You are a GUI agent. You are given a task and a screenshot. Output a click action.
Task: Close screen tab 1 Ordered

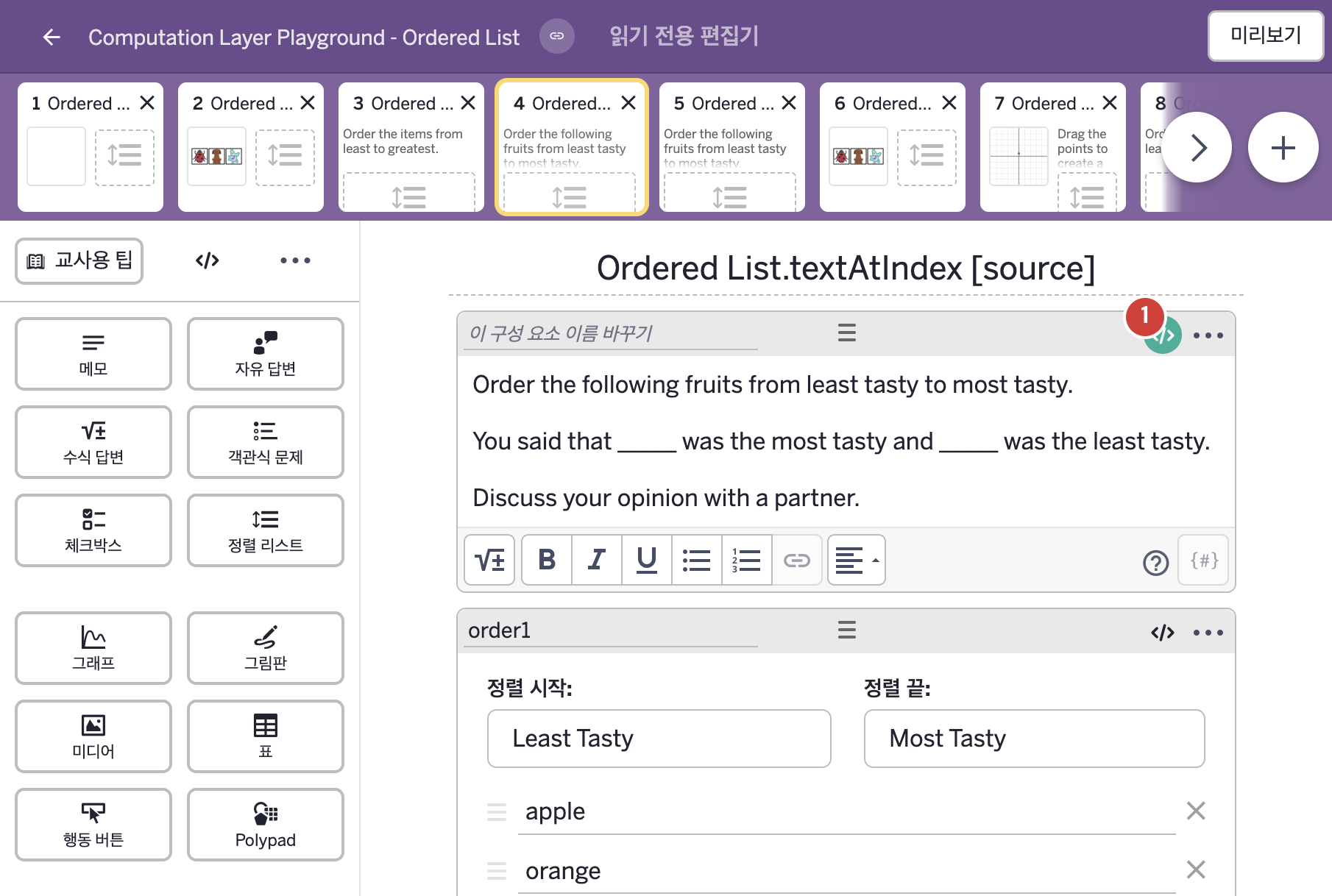(x=147, y=103)
